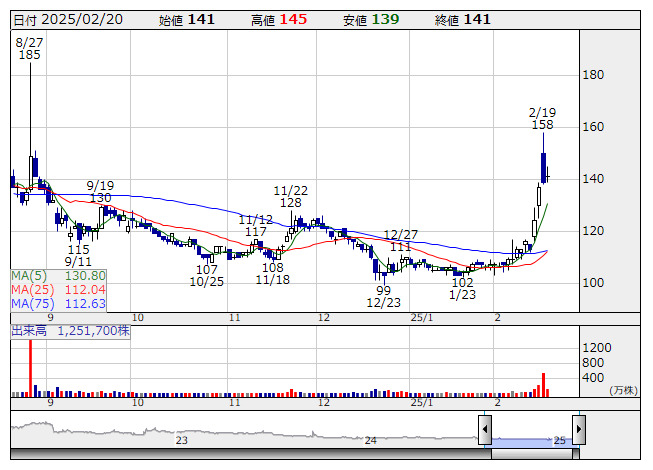Click the 100 price axis label
653x470 pixels.
593,283
